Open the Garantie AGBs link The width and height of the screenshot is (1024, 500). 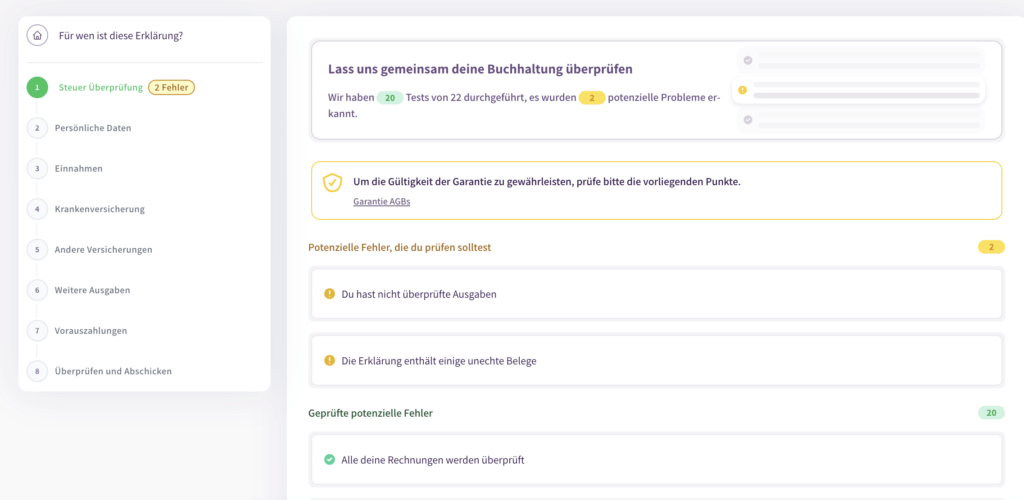381,202
